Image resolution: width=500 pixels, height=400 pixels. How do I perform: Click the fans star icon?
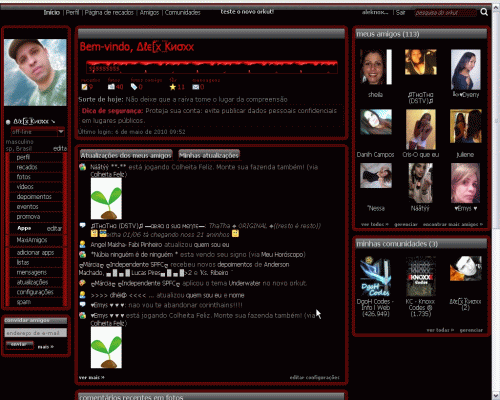(x=172, y=87)
